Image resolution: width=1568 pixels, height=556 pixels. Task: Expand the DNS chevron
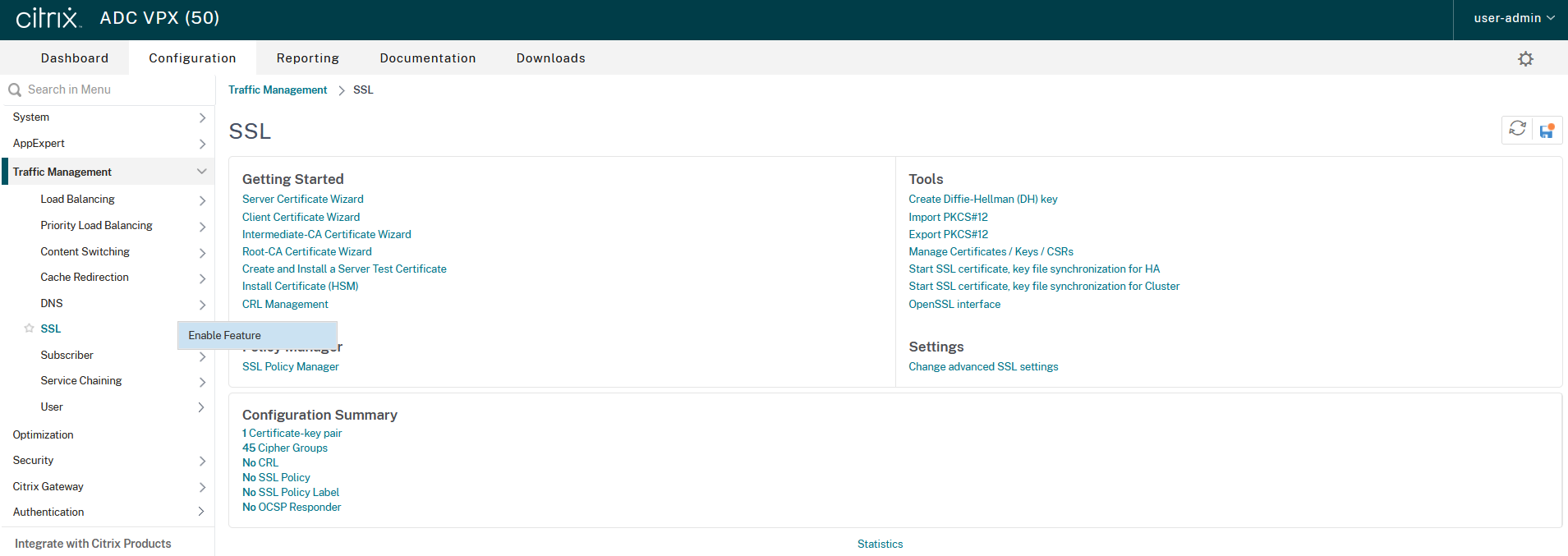[x=202, y=305]
